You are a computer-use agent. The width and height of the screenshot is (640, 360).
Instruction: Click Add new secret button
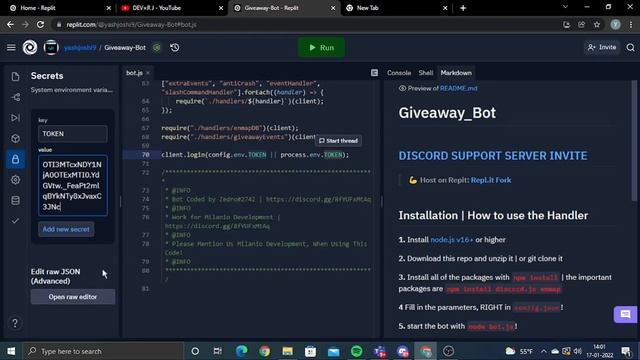(66, 229)
